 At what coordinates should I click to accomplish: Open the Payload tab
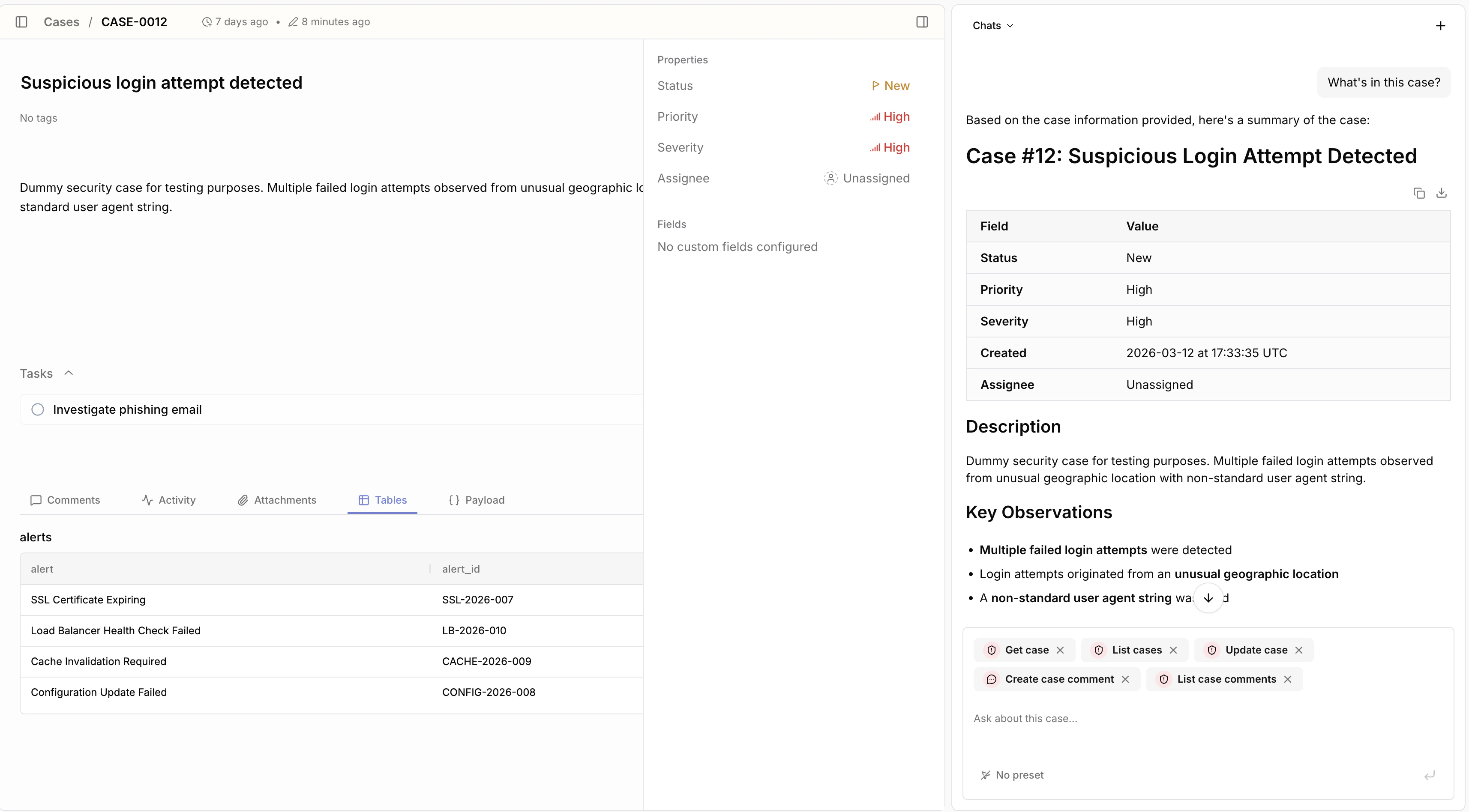coord(477,500)
